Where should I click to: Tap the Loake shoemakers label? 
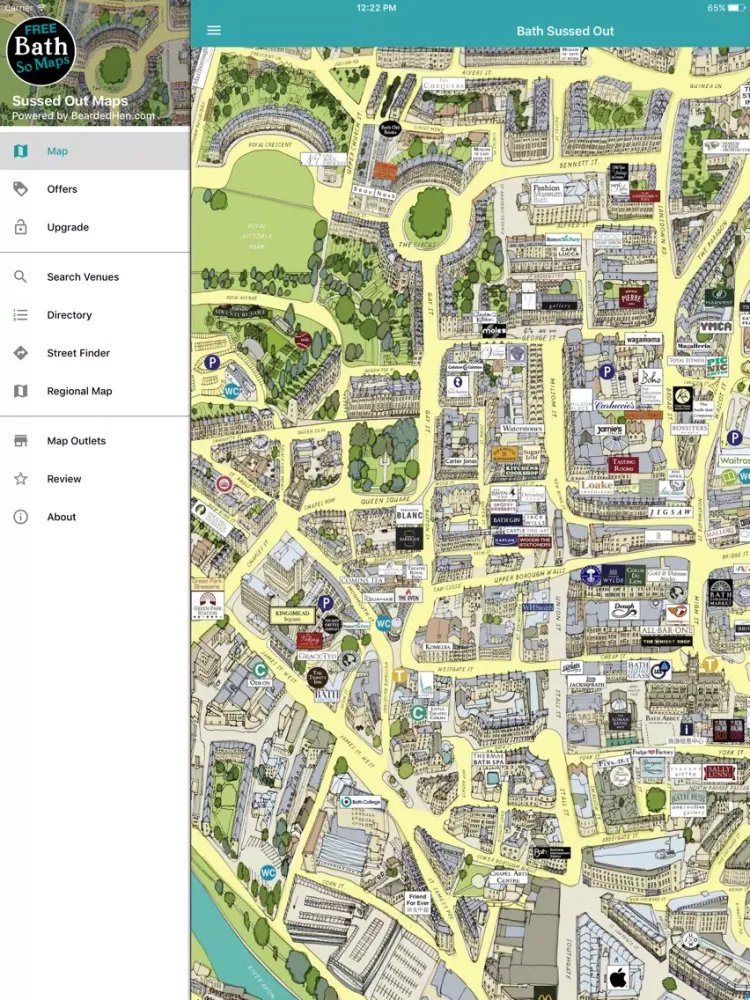(x=596, y=487)
